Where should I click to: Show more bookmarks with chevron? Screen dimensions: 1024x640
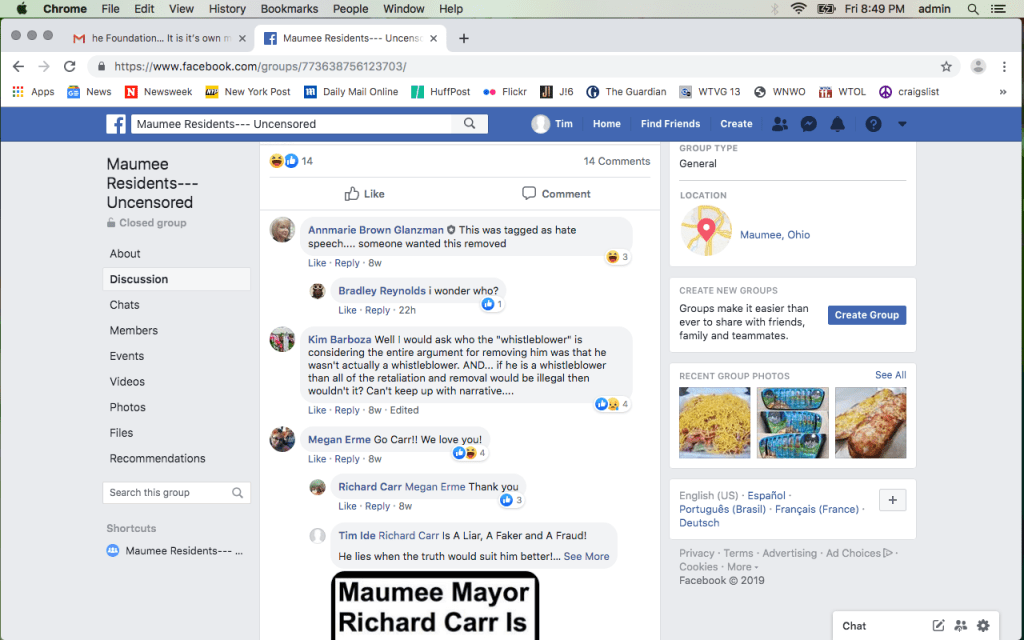click(1003, 92)
